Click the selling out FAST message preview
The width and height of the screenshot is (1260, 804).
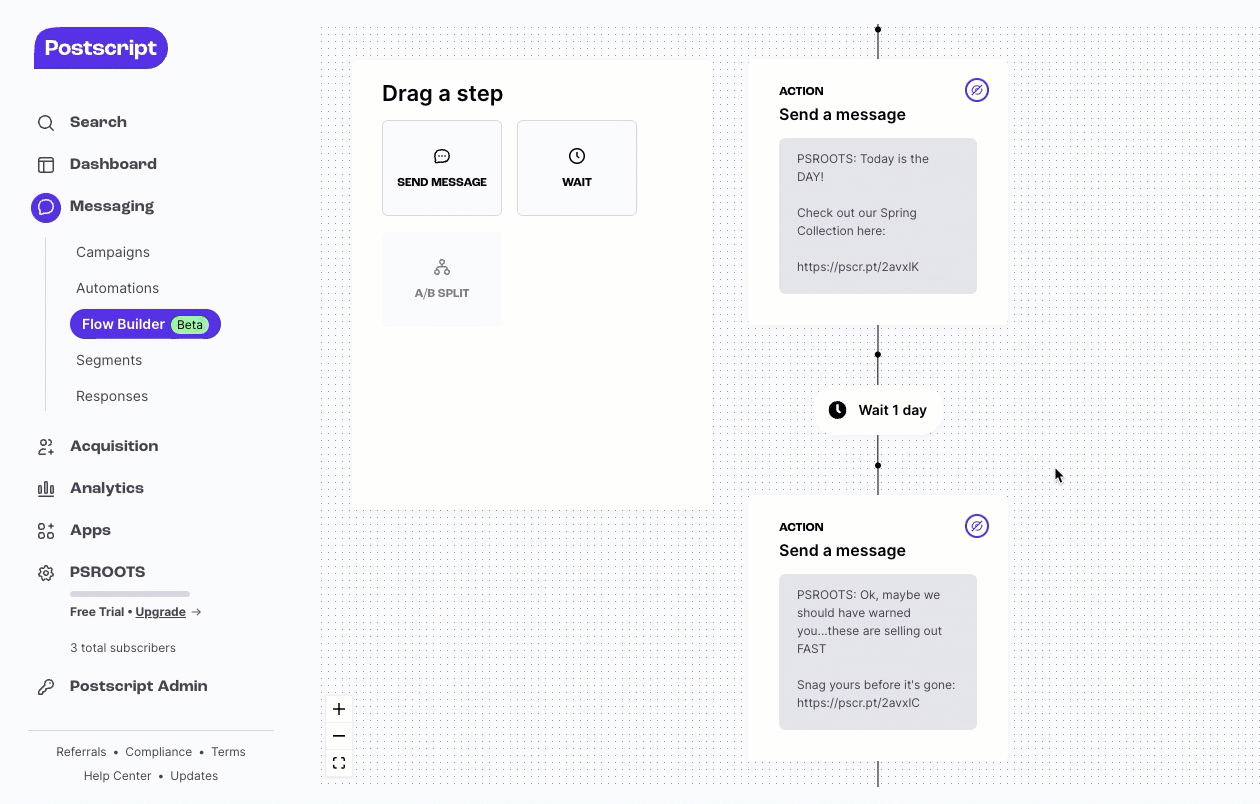pyautogui.click(x=878, y=652)
